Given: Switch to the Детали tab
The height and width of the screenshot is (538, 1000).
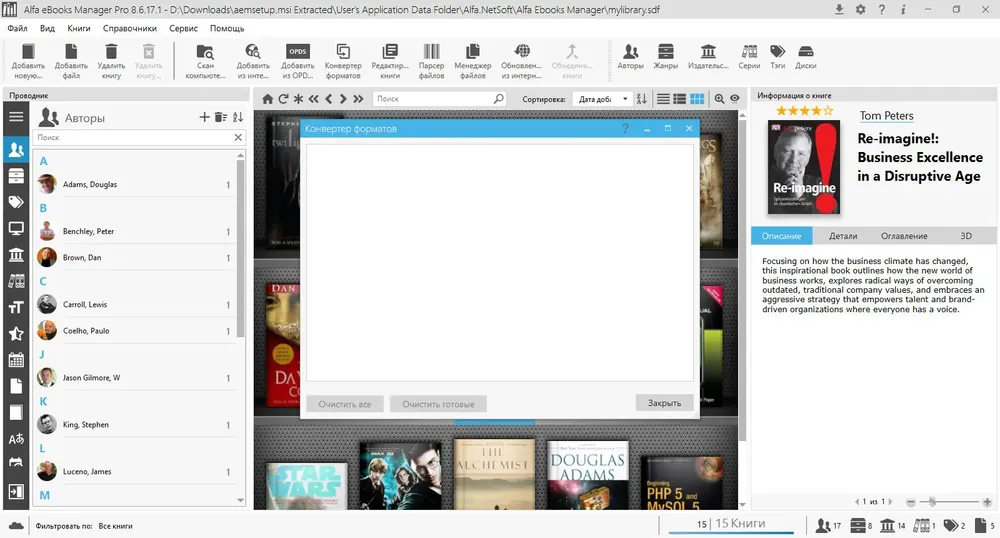Looking at the screenshot, I should tap(842, 236).
